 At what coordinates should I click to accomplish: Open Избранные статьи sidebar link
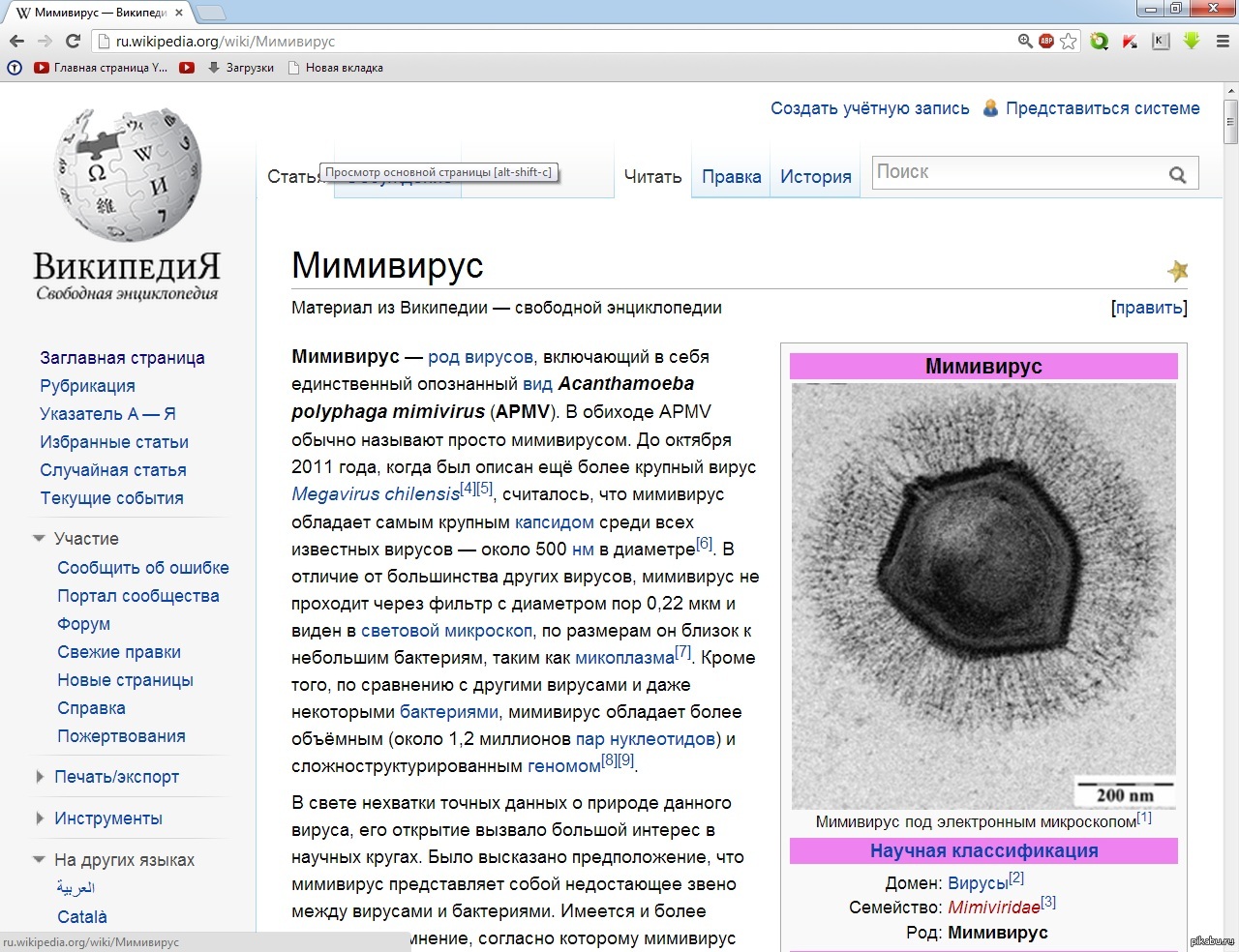(114, 442)
